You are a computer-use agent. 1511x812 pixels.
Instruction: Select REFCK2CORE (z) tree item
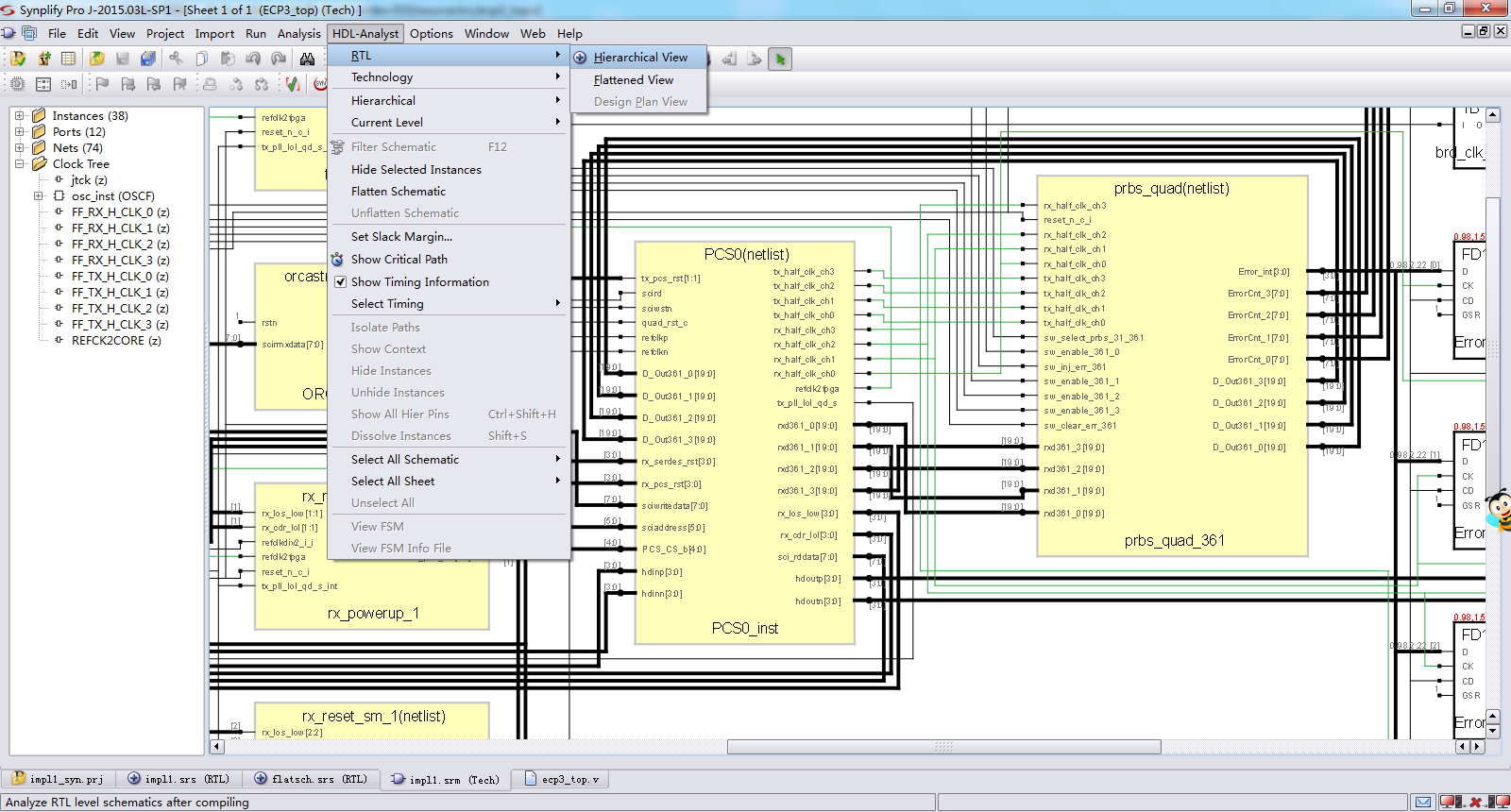click(x=116, y=341)
